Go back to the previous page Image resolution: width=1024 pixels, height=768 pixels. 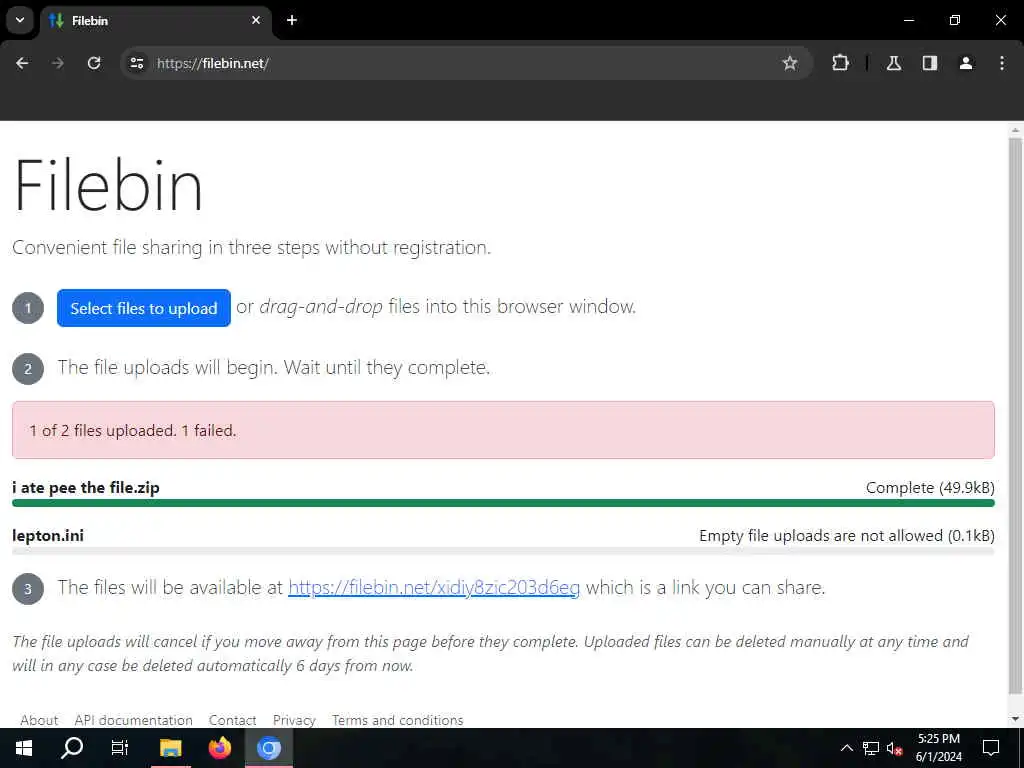pyautogui.click(x=22, y=63)
